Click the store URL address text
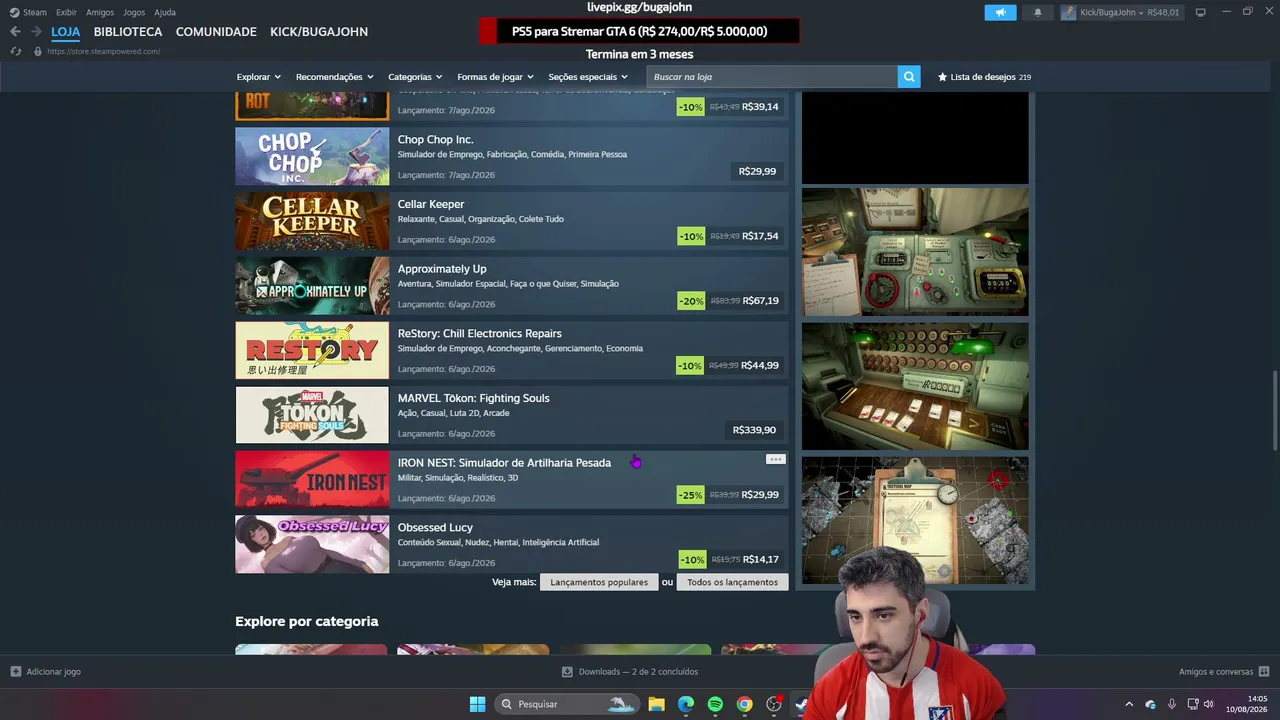 click(x=103, y=51)
